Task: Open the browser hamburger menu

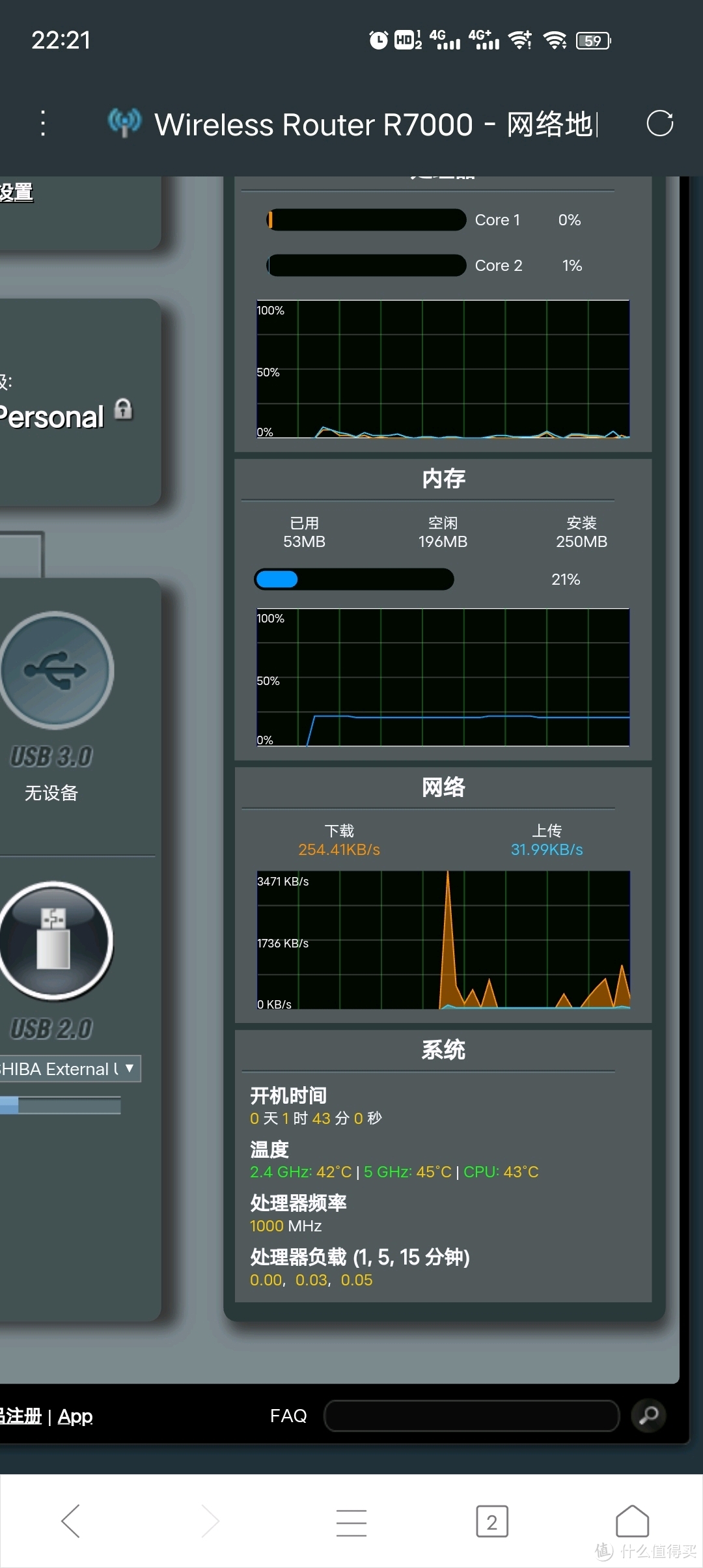Action: tap(351, 1522)
